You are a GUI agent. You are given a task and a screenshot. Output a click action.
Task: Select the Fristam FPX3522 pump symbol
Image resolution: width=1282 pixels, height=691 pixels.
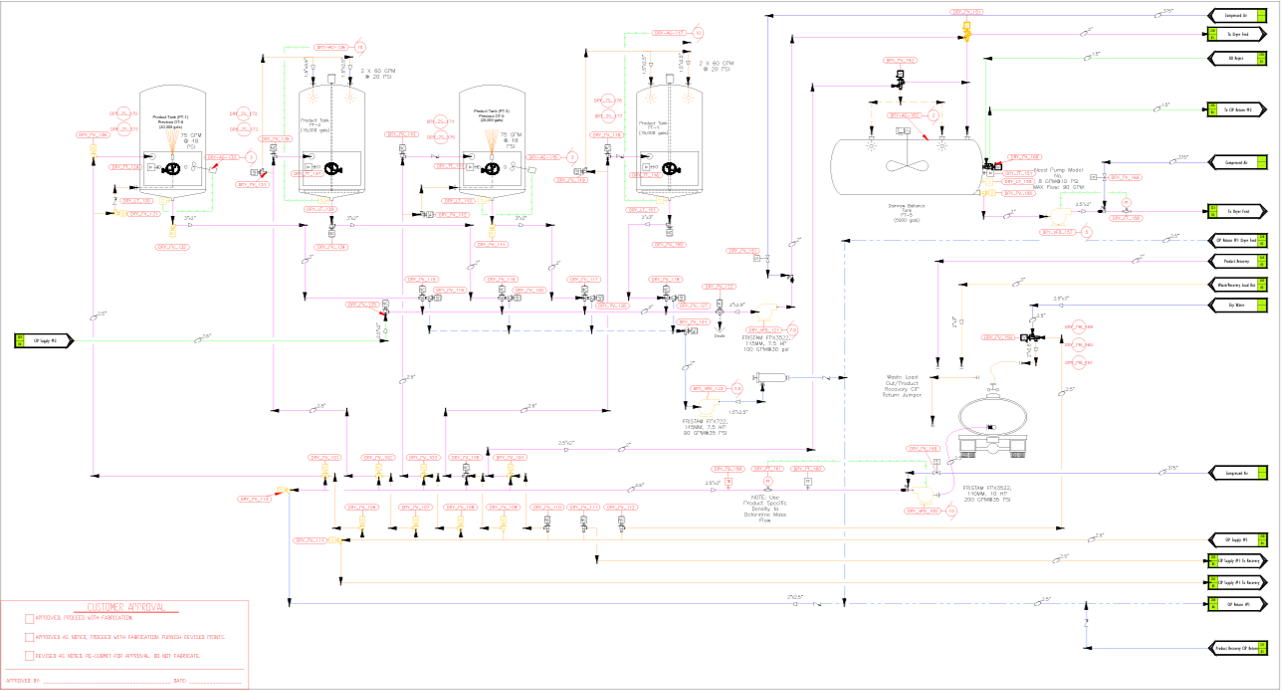[765, 313]
